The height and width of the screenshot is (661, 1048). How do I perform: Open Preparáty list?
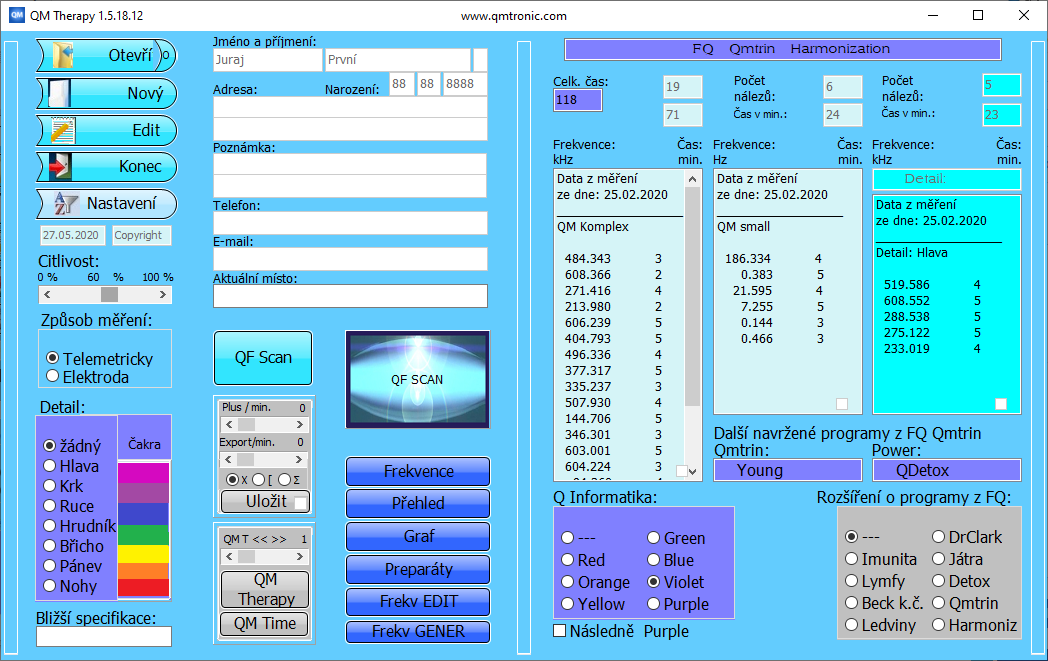click(418, 569)
